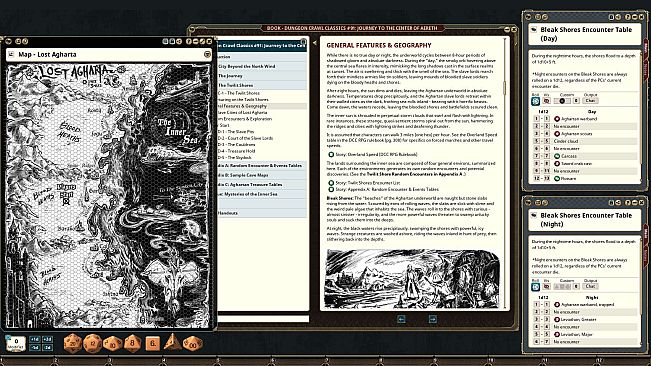The height and width of the screenshot is (366, 651).
Task: Open Story: Twixt Shores Encounter List link
Action: point(364,183)
